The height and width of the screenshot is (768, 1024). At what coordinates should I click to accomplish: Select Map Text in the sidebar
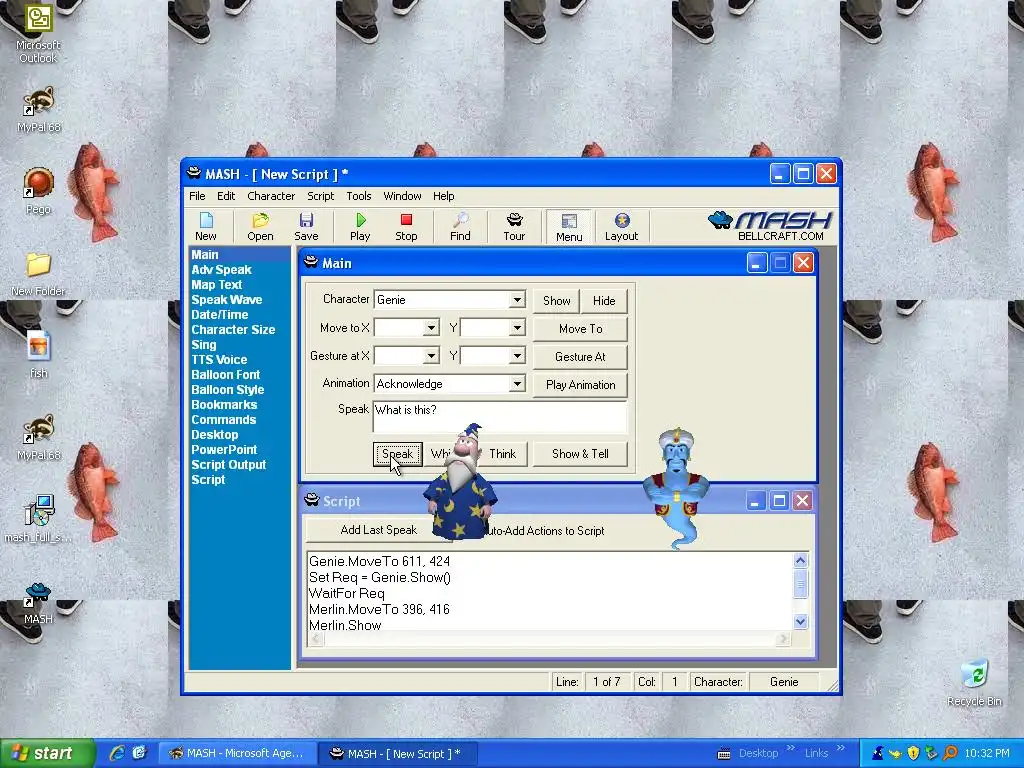(x=216, y=285)
